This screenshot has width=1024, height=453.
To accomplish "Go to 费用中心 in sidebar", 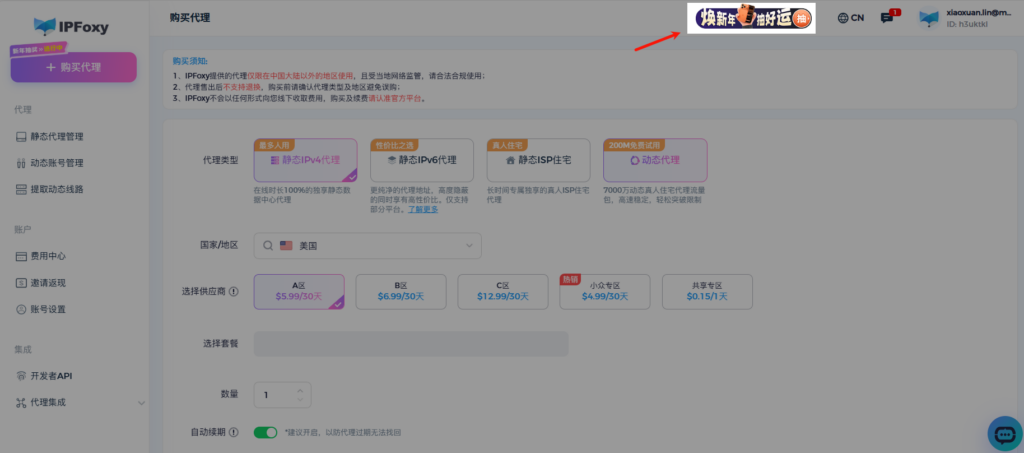I will [x=48, y=256].
